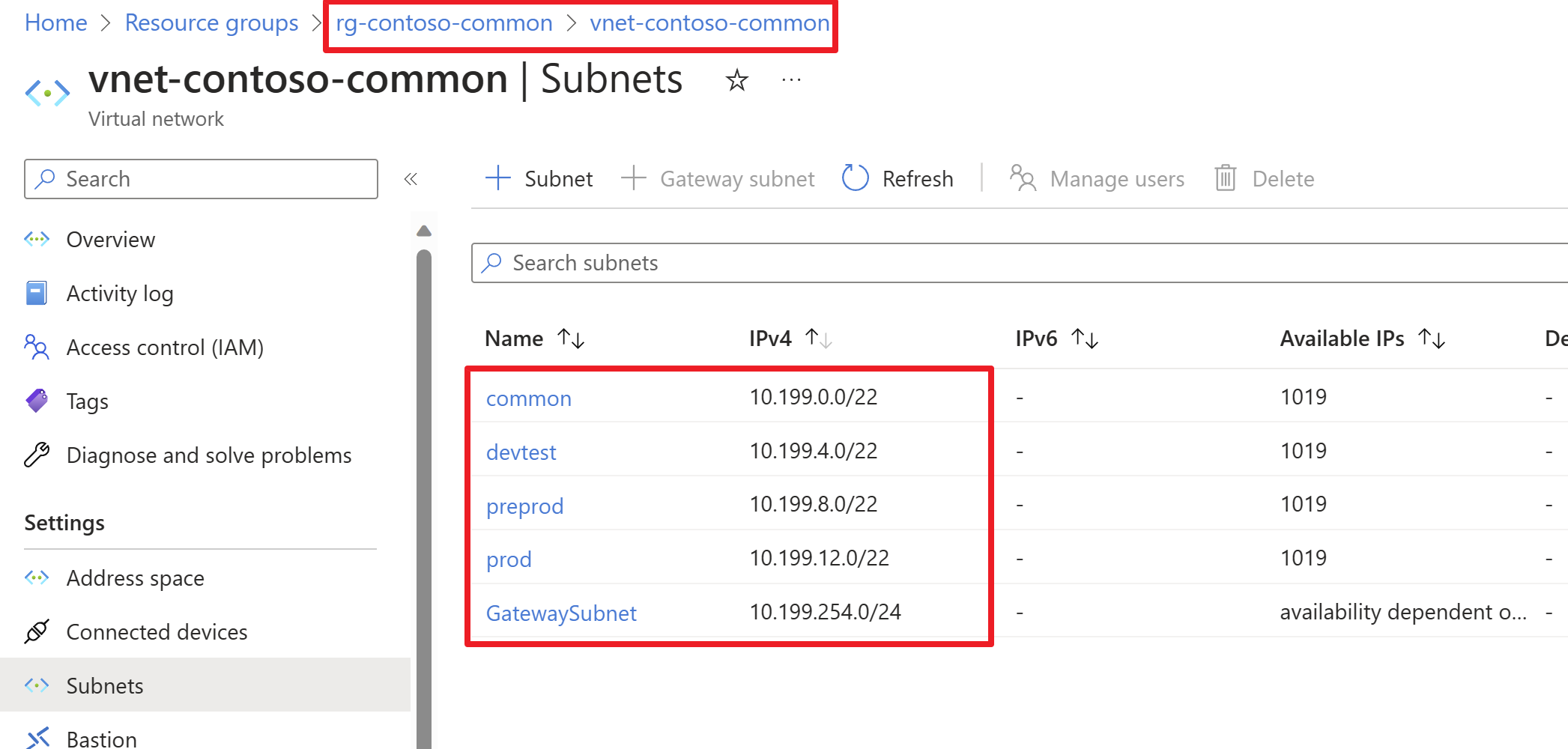The height and width of the screenshot is (749, 1568).
Task: Click the Access control (IAM) icon
Action: point(37,348)
